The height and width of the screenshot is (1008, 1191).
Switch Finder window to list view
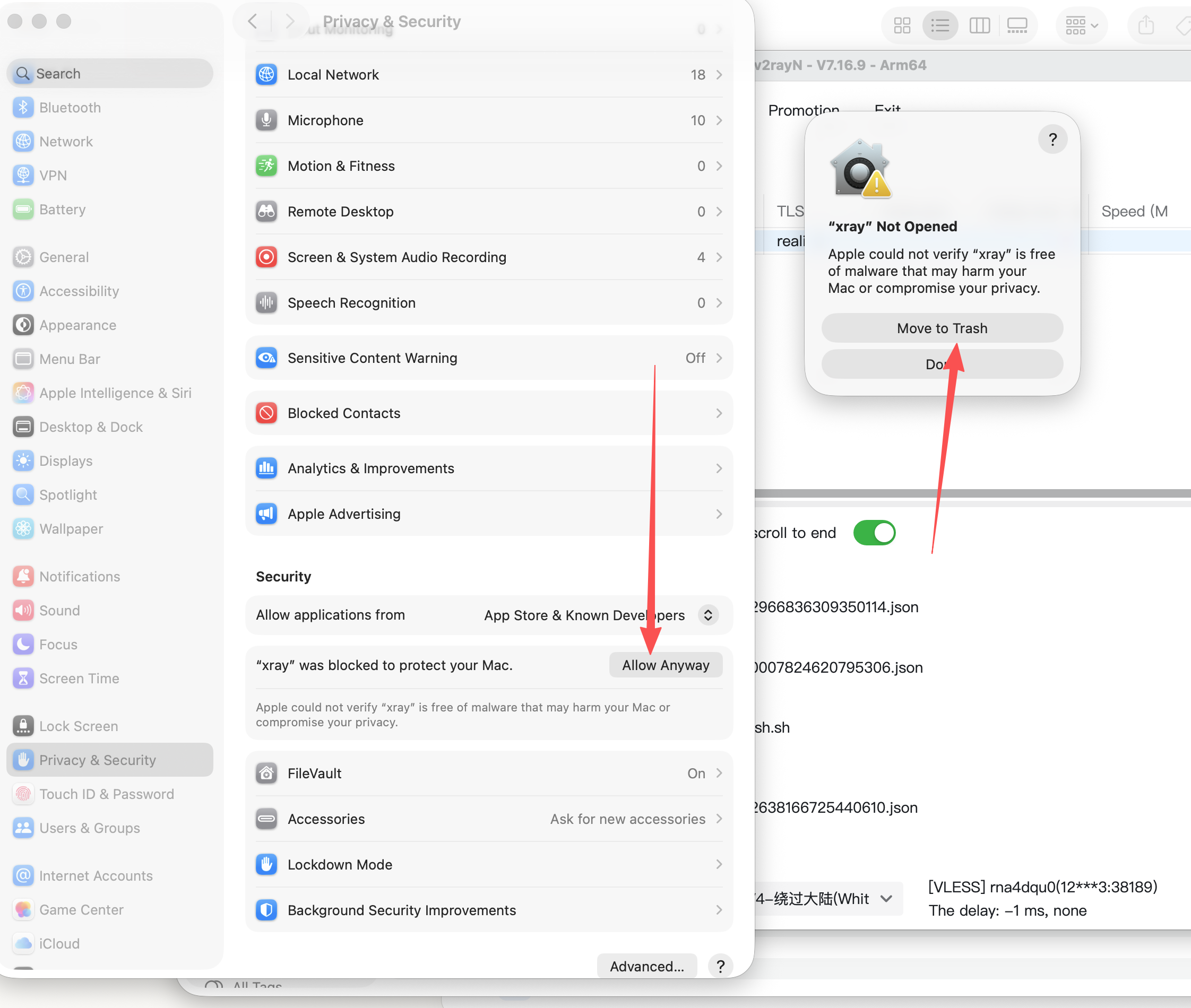[x=940, y=25]
